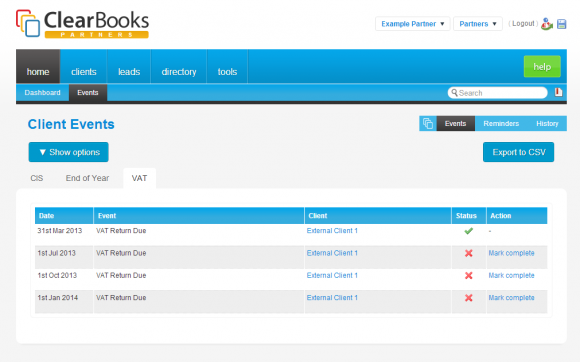The height and width of the screenshot is (362, 580).
Task: Open the clients main tab
Action: click(84, 67)
